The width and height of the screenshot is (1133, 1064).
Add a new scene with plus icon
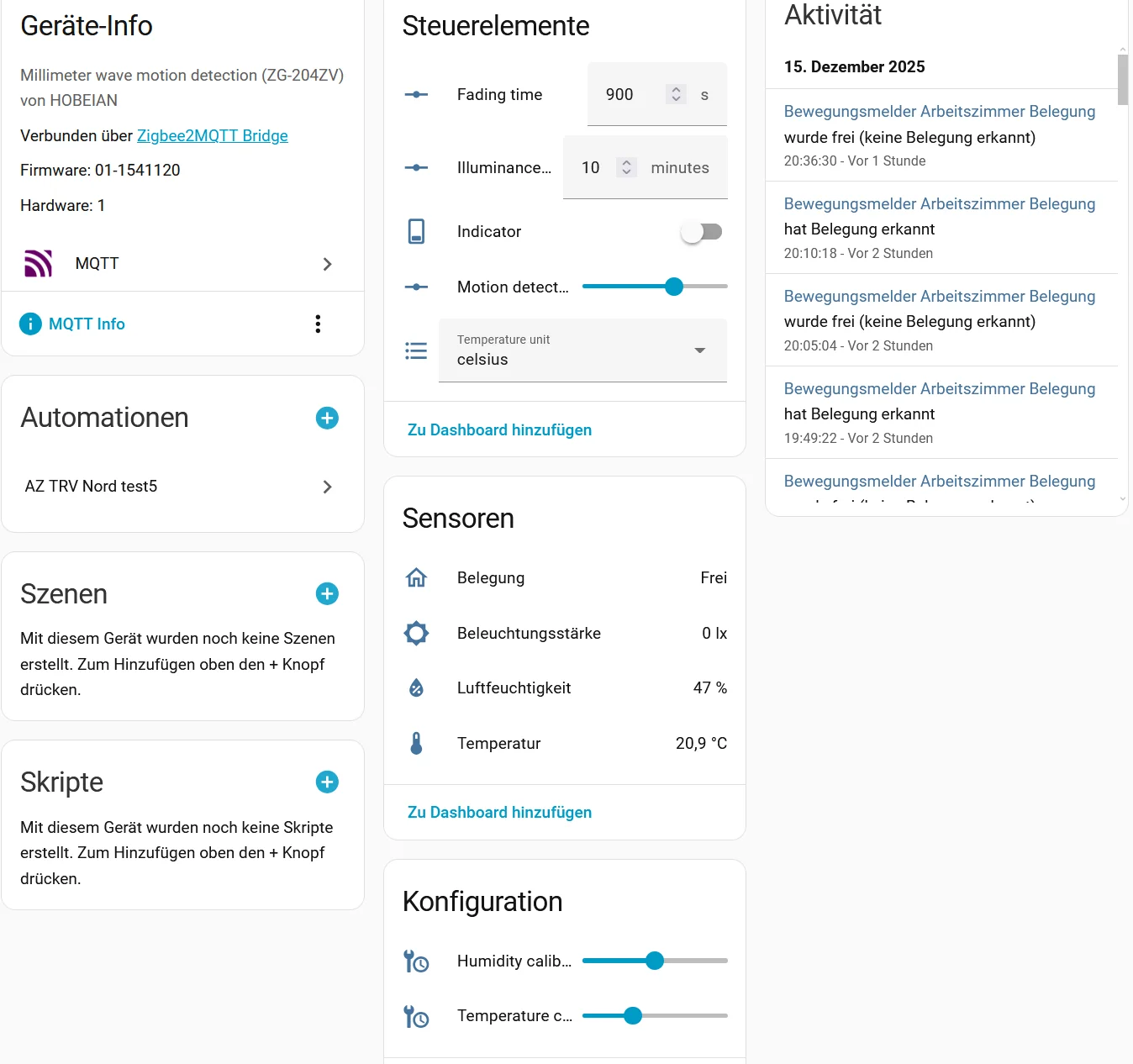tap(327, 594)
